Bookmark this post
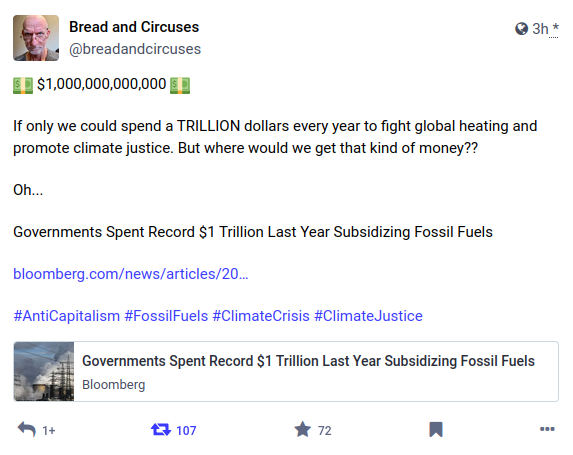The width and height of the screenshot is (573, 455). tap(436, 429)
